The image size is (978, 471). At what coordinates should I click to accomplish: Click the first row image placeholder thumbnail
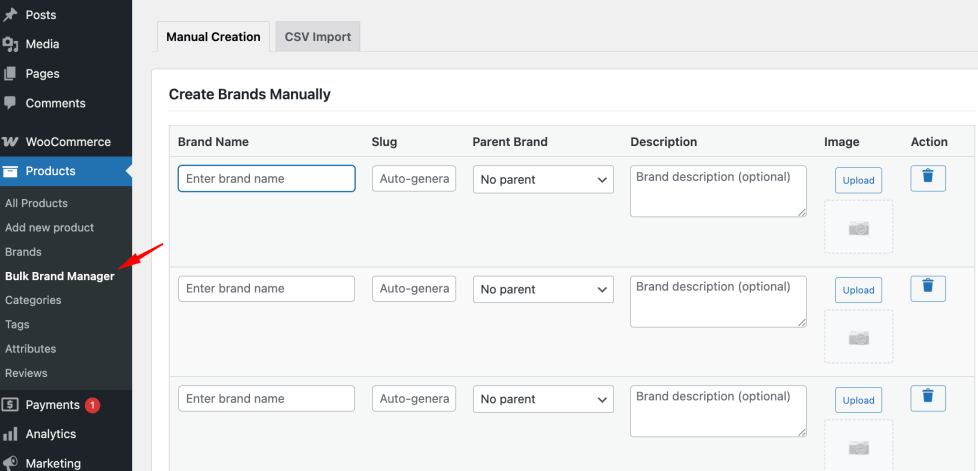(x=858, y=227)
